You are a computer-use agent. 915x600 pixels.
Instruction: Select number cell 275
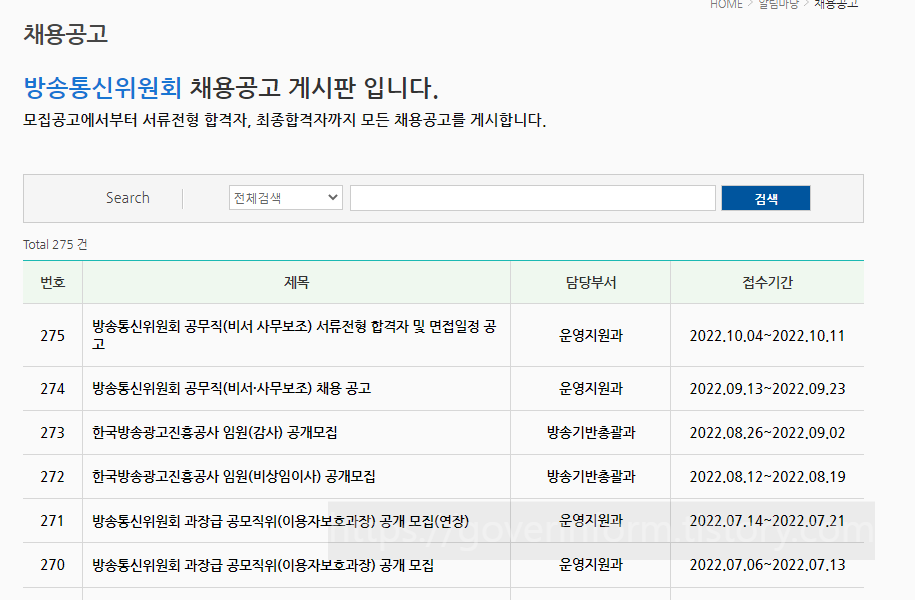[53, 336]
